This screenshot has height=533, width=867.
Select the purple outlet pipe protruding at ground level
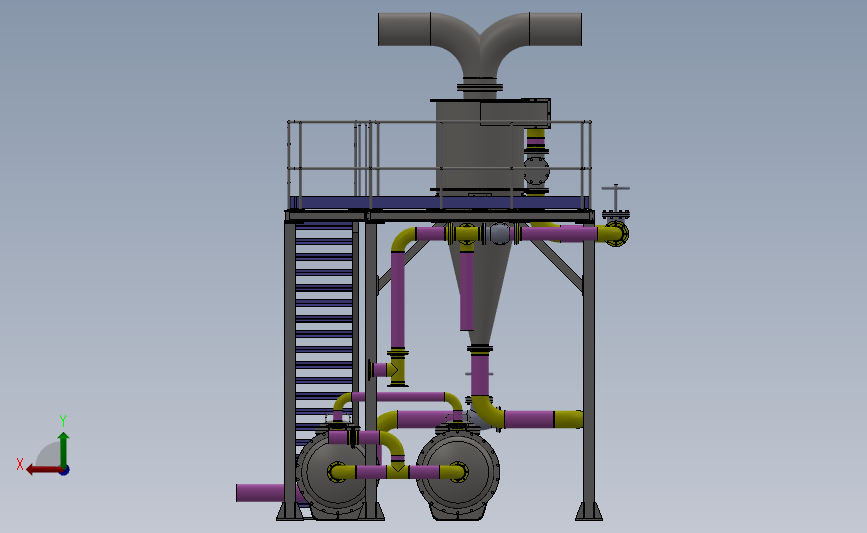point(260,493)
